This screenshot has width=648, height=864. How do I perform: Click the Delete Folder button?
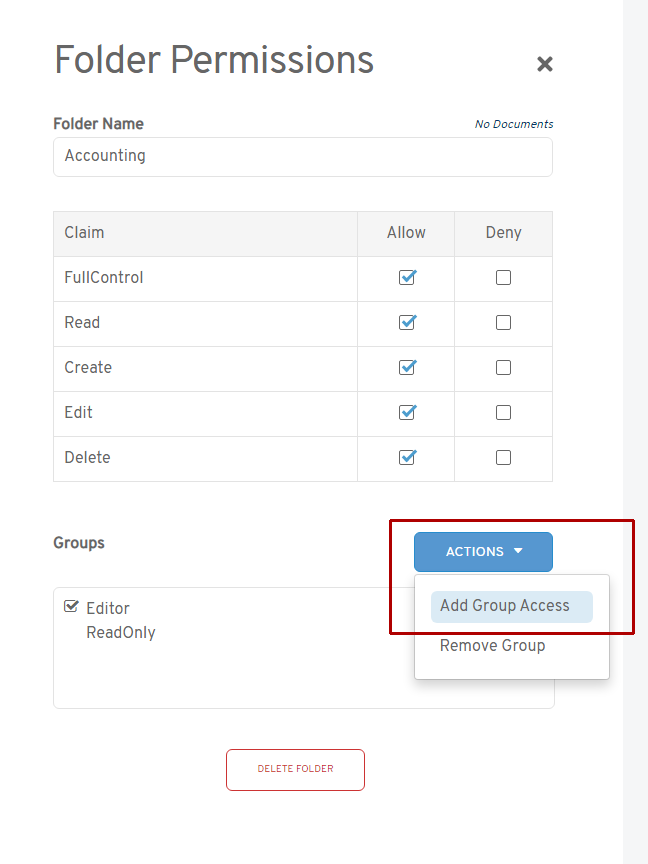point(295,770)
